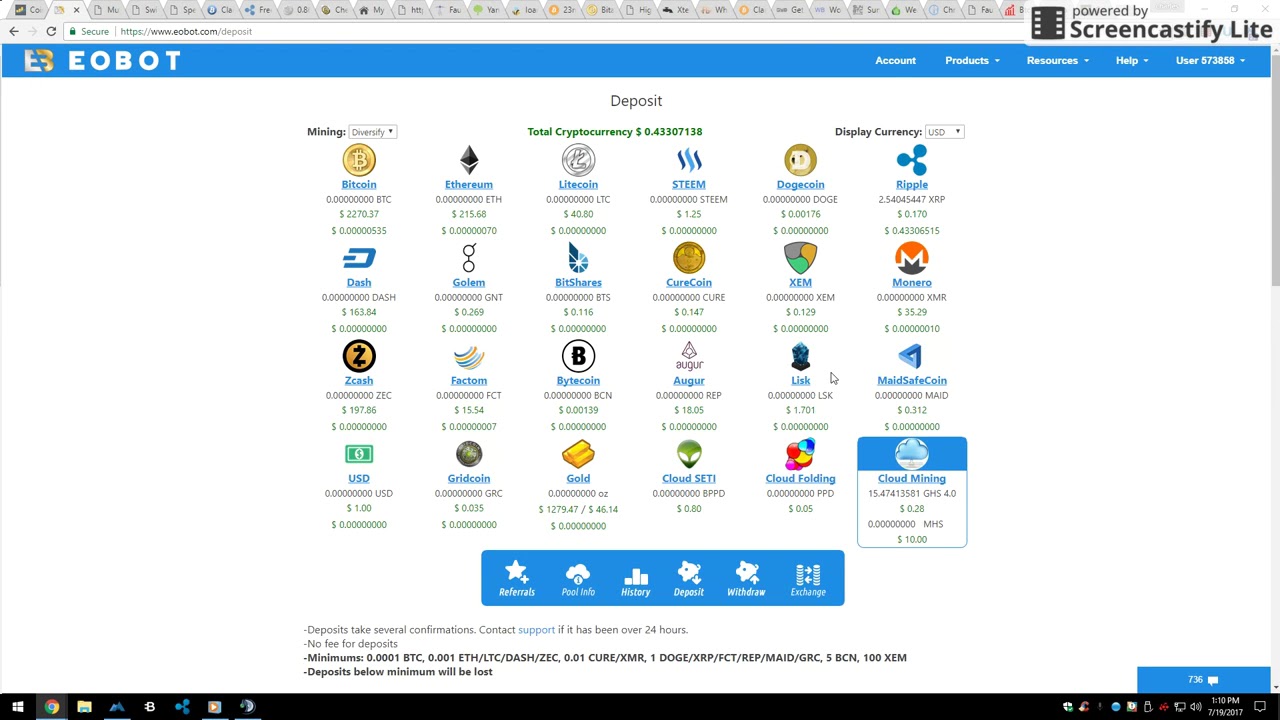Click the Gold bars icon
Viewport: 1280px width, 720px height.
tap(578, 454)
